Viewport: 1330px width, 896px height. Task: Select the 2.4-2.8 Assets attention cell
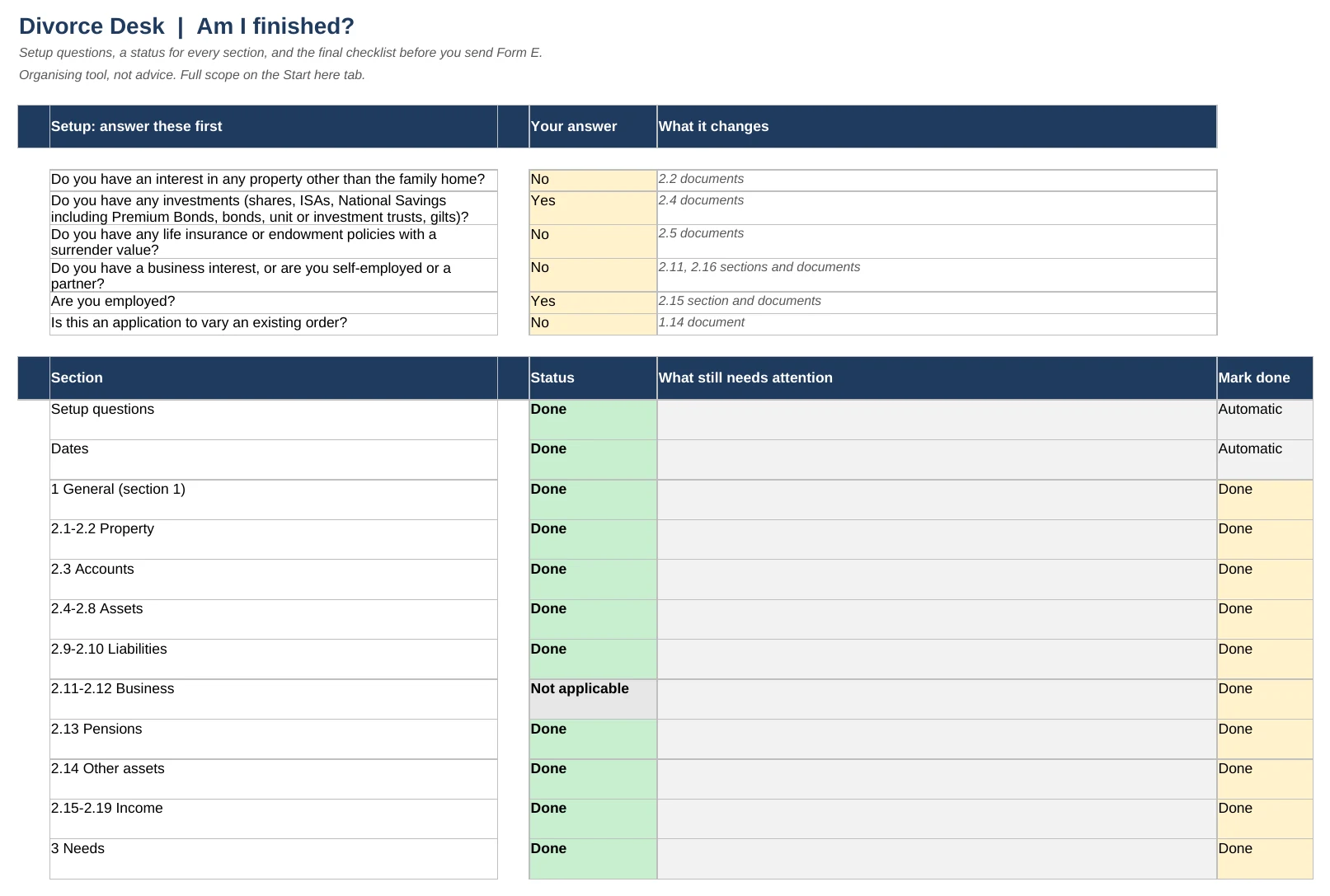point(937,619)
